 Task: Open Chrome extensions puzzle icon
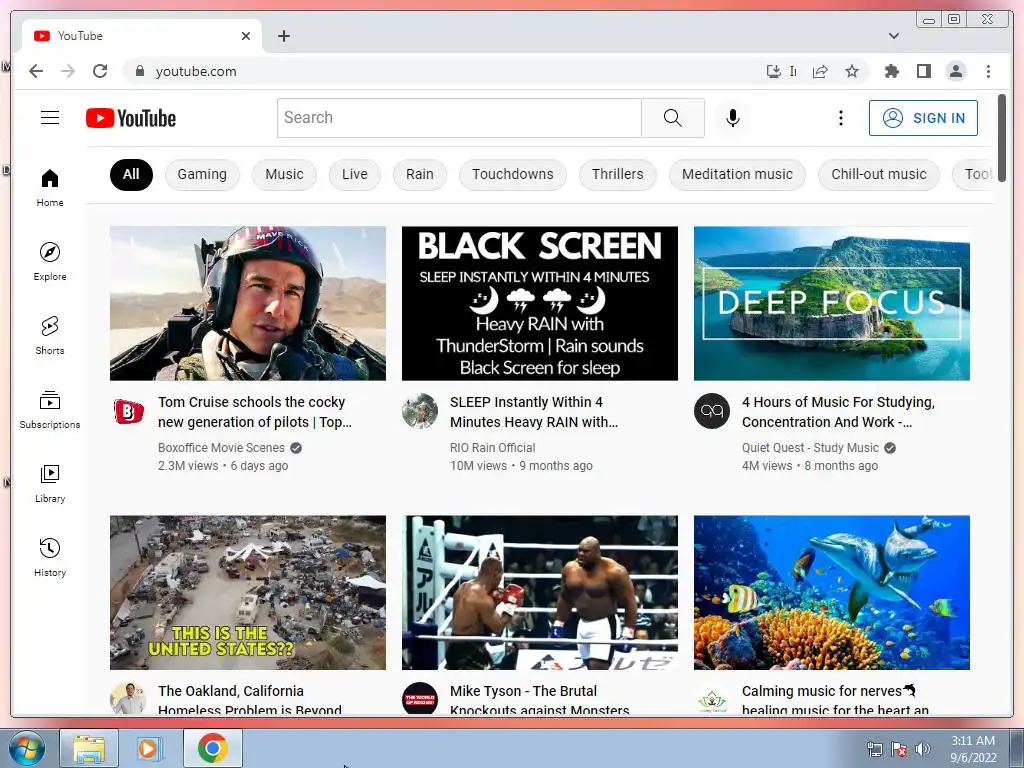(891, 71)
